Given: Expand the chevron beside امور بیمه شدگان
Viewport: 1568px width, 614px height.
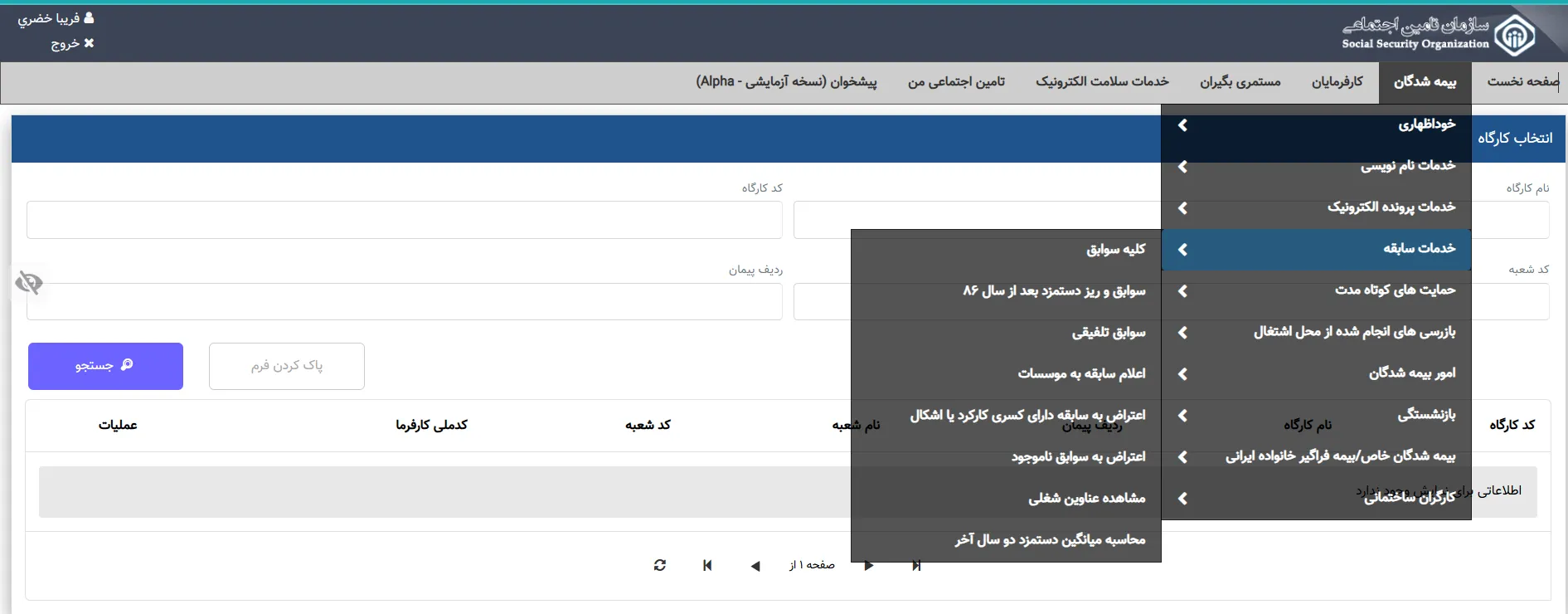Looking at the screenshot, I should click(1183, 374).
